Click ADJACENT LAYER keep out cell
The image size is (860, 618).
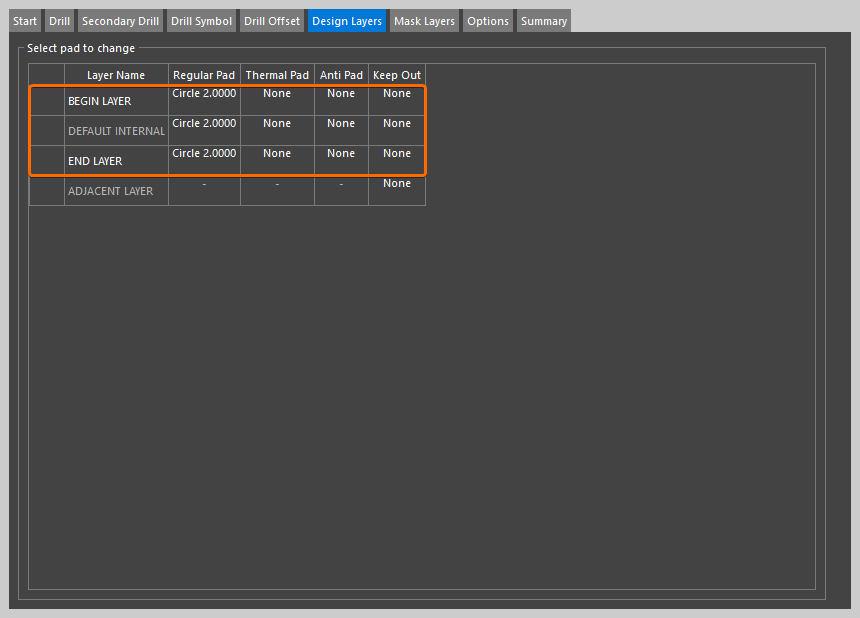pos(397,184)
